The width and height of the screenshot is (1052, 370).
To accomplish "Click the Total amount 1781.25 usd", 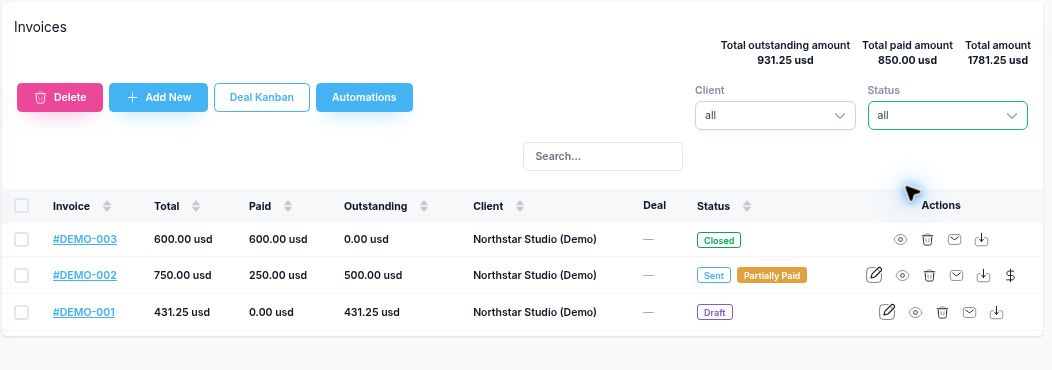I will point(998,52).
